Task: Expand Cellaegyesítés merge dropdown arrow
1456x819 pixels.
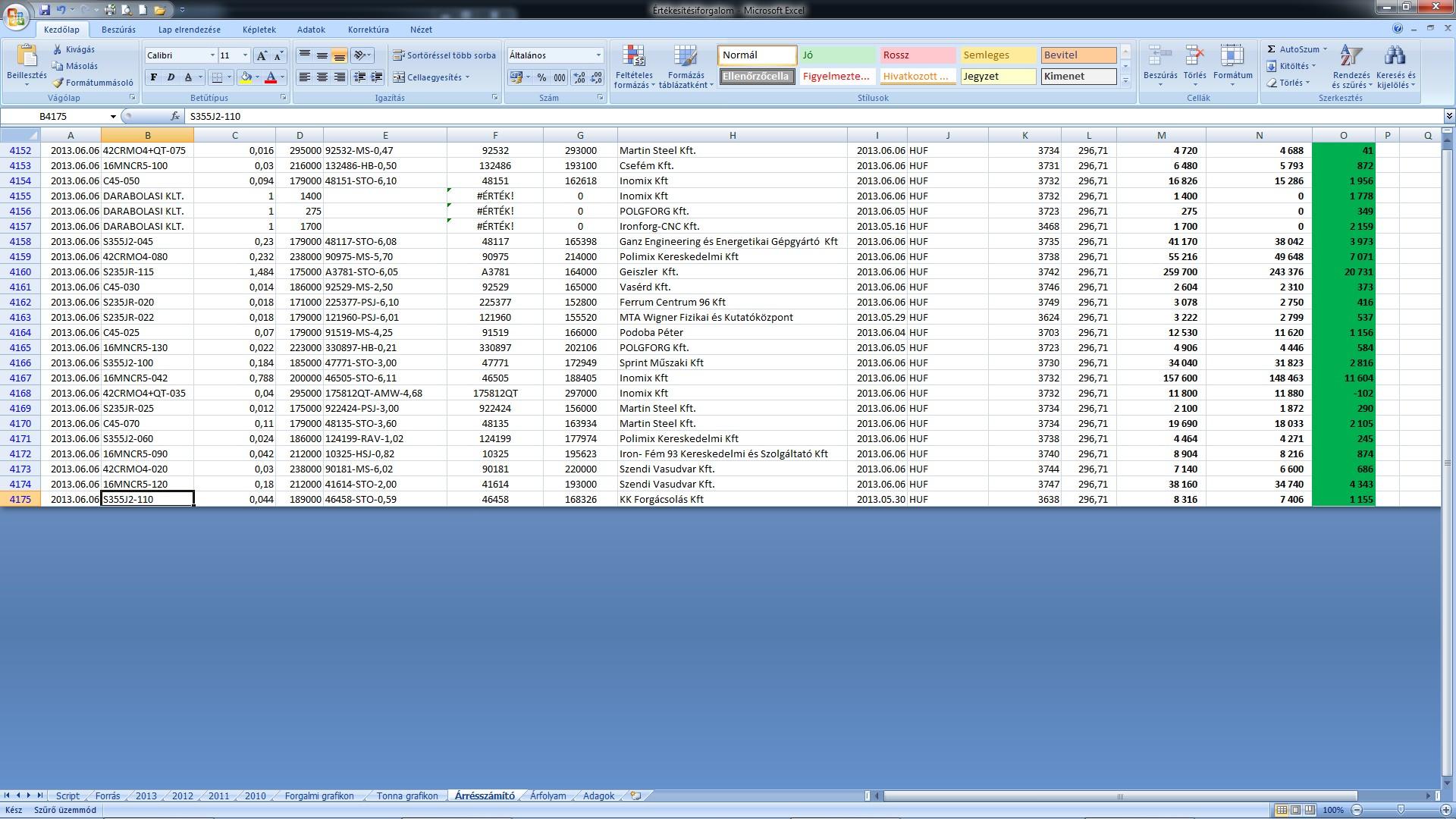Action: 467,77
